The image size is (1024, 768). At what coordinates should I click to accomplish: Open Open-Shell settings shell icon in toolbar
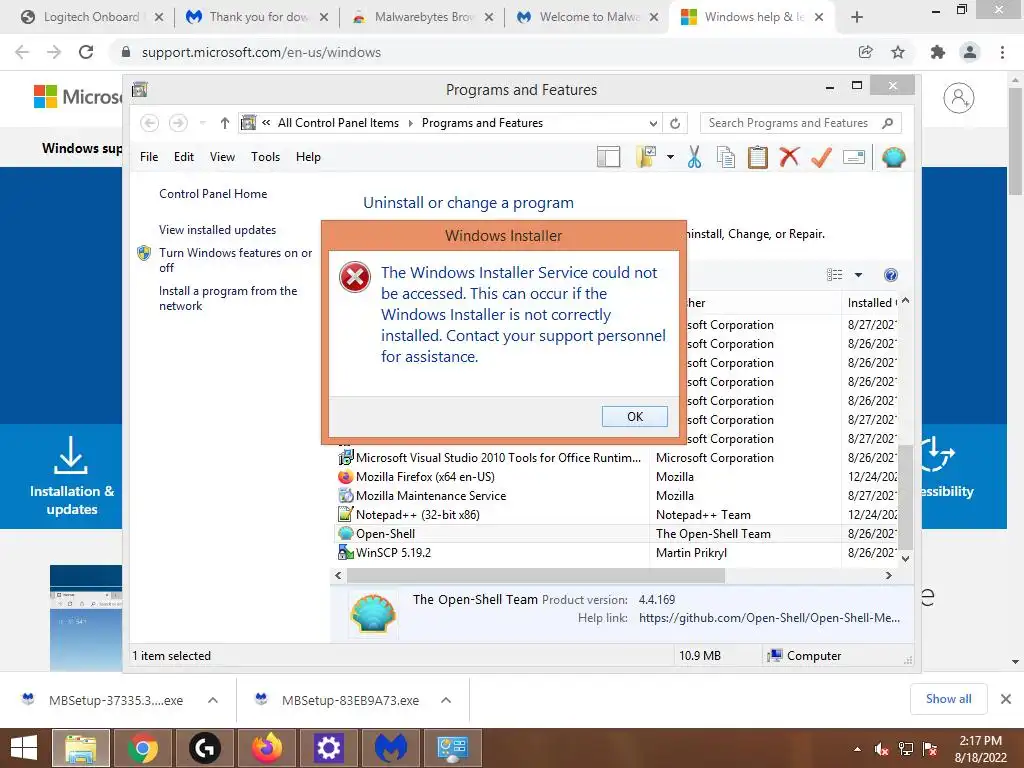(x=893, y=157)
